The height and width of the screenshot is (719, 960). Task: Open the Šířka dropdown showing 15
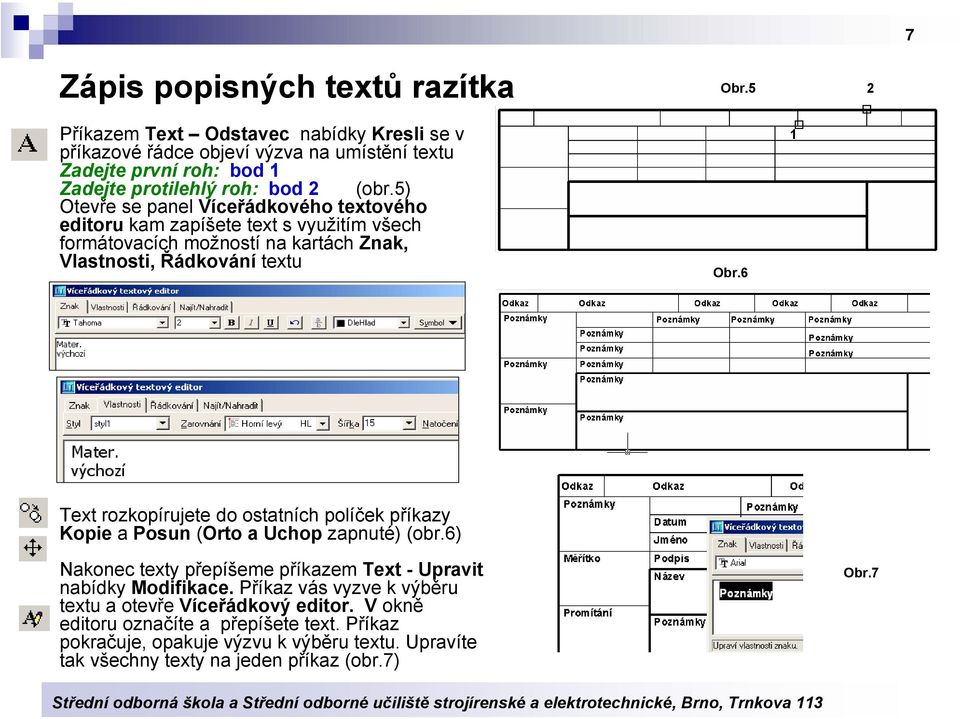pos(409,423)
